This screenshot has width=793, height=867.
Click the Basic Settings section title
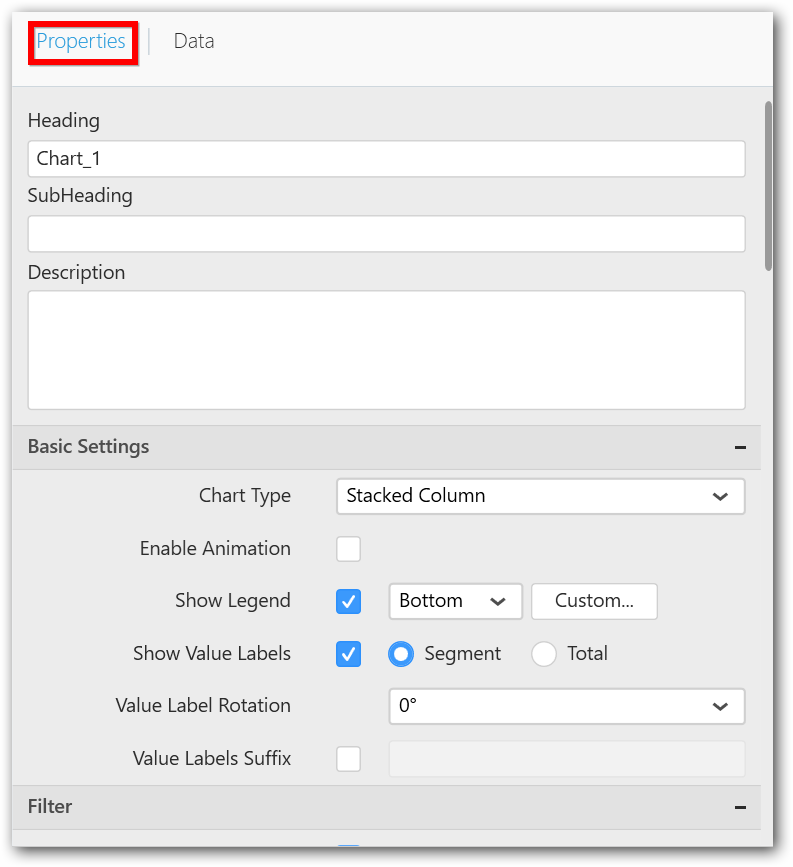point(89,447)
